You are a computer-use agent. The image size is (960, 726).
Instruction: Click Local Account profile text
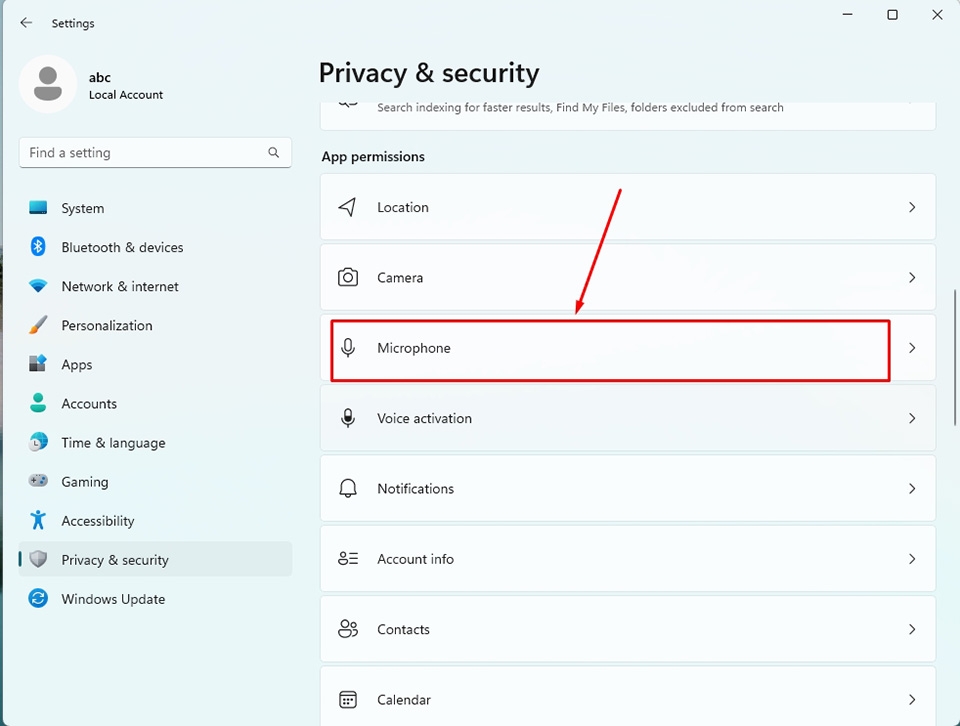(x=126, y=95)
